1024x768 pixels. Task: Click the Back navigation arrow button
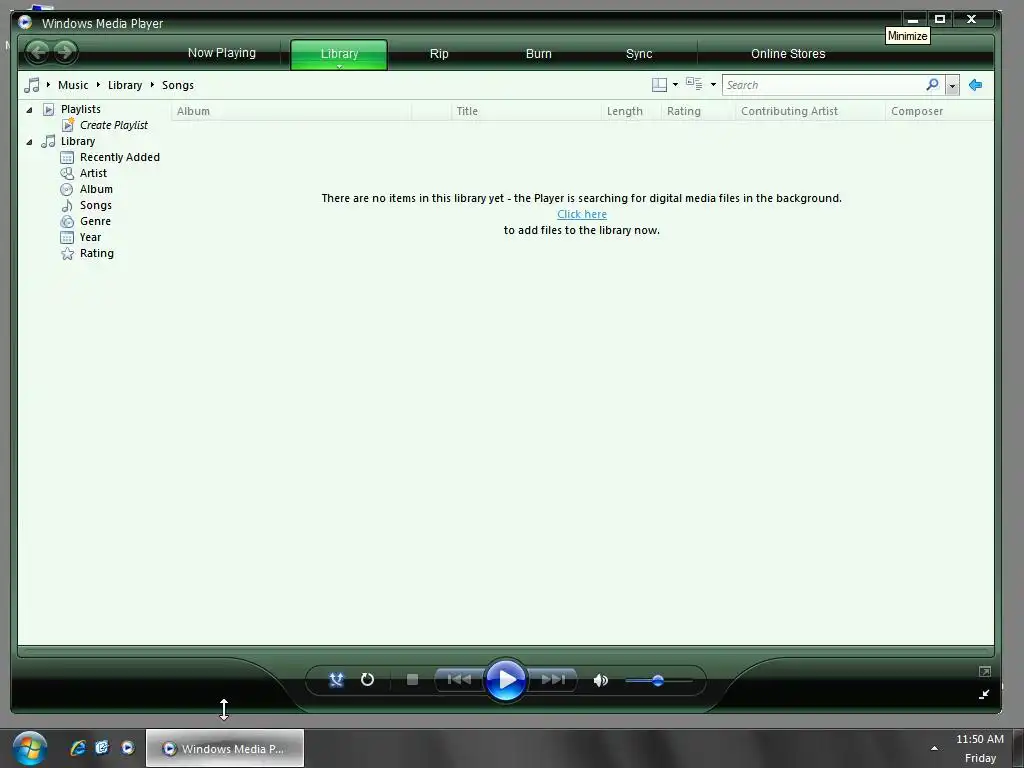(39, 52)
